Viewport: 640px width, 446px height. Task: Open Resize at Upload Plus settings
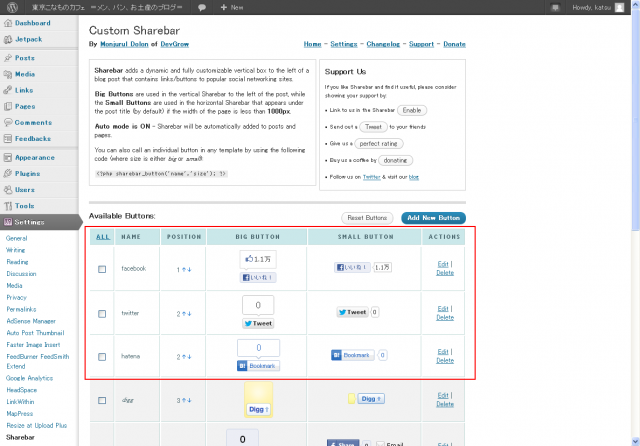[36, 426]
